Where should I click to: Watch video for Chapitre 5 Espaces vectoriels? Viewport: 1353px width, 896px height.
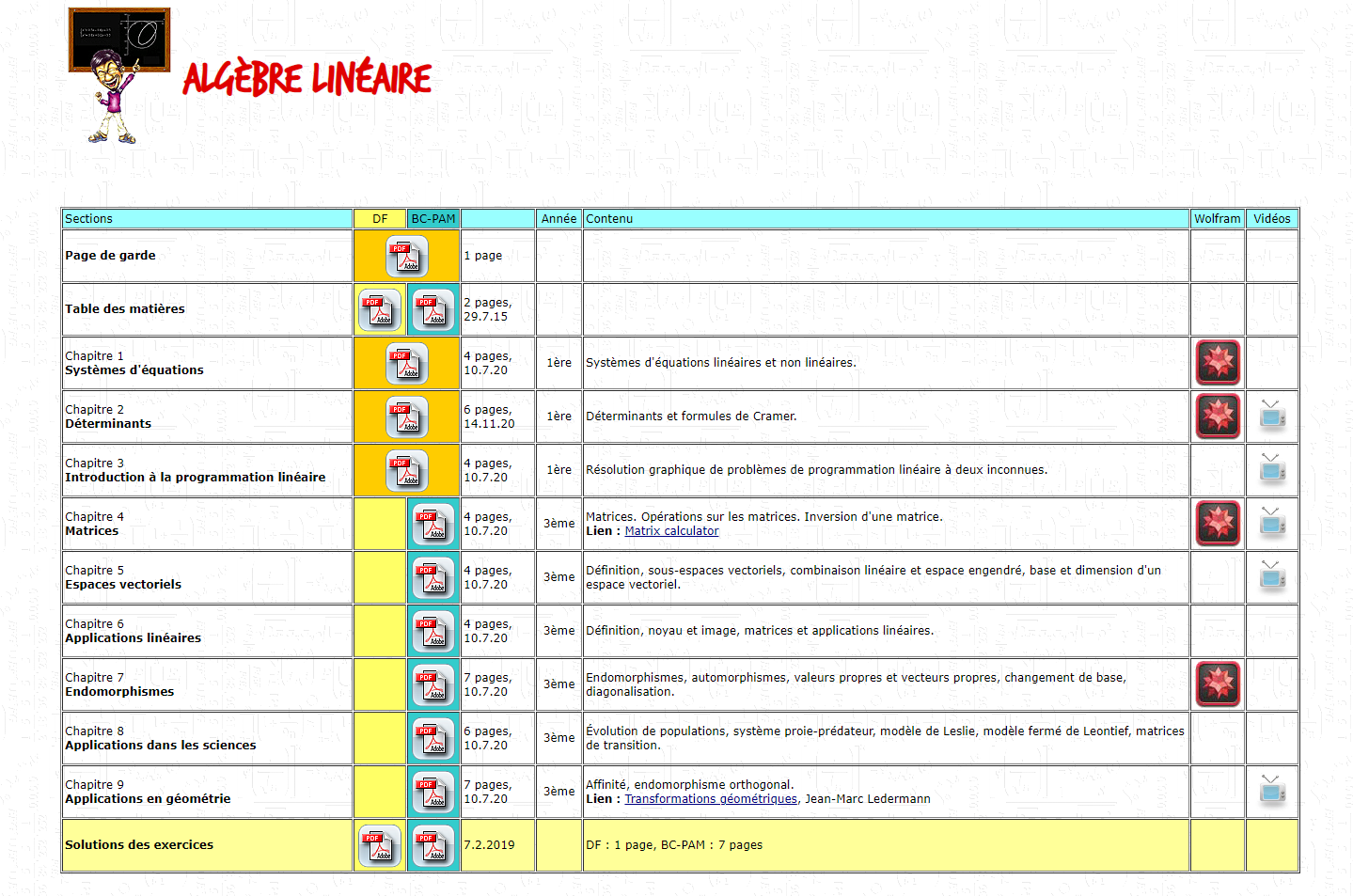click(x=1272, y=576)
